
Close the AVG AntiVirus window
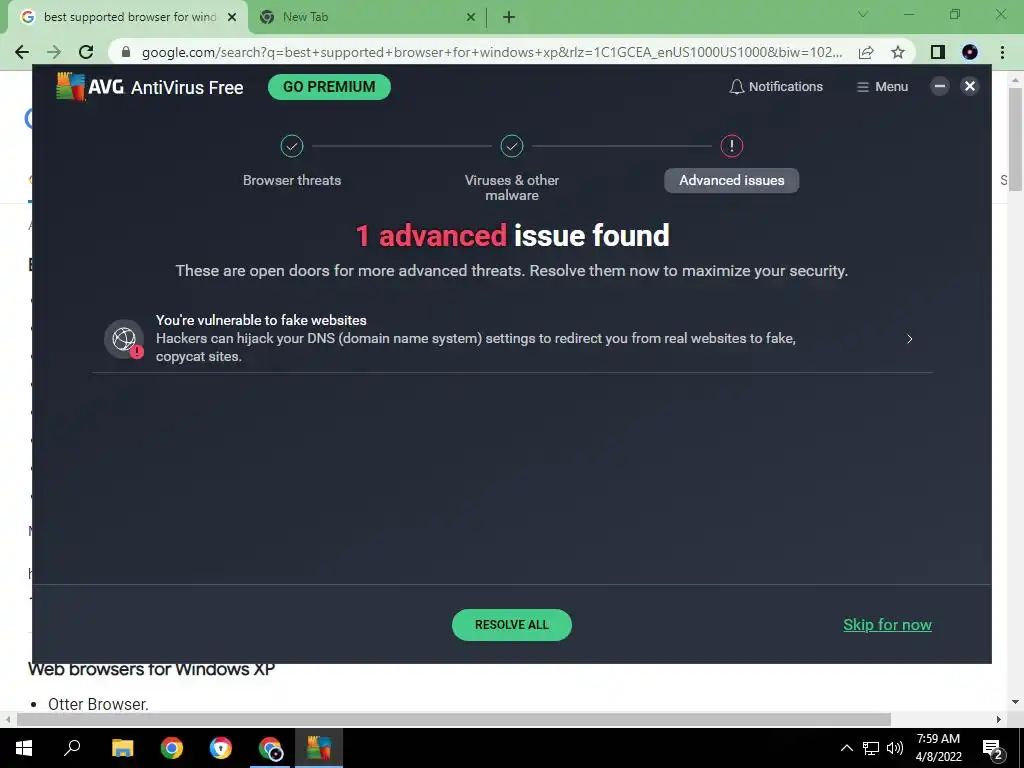point(970,86)
